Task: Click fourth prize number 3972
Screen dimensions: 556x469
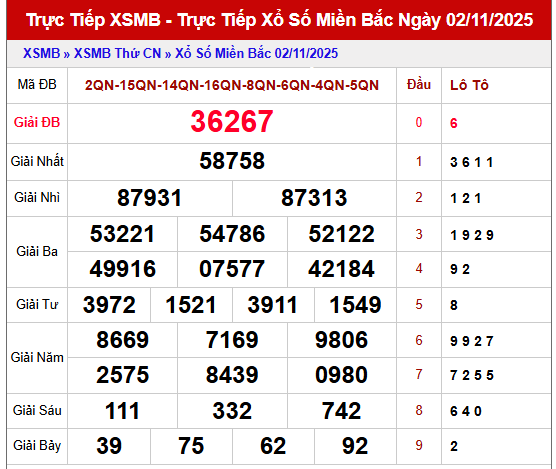Action: click(109, 305)
